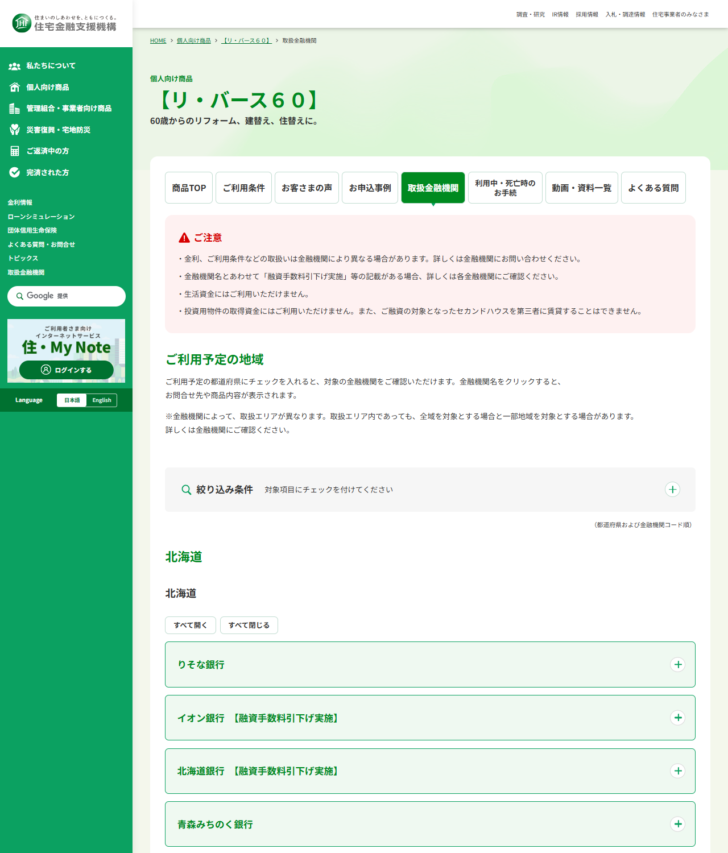Open 調査・研究 in top header
Viewport: 728px width, 853px height.
(530, 15)
